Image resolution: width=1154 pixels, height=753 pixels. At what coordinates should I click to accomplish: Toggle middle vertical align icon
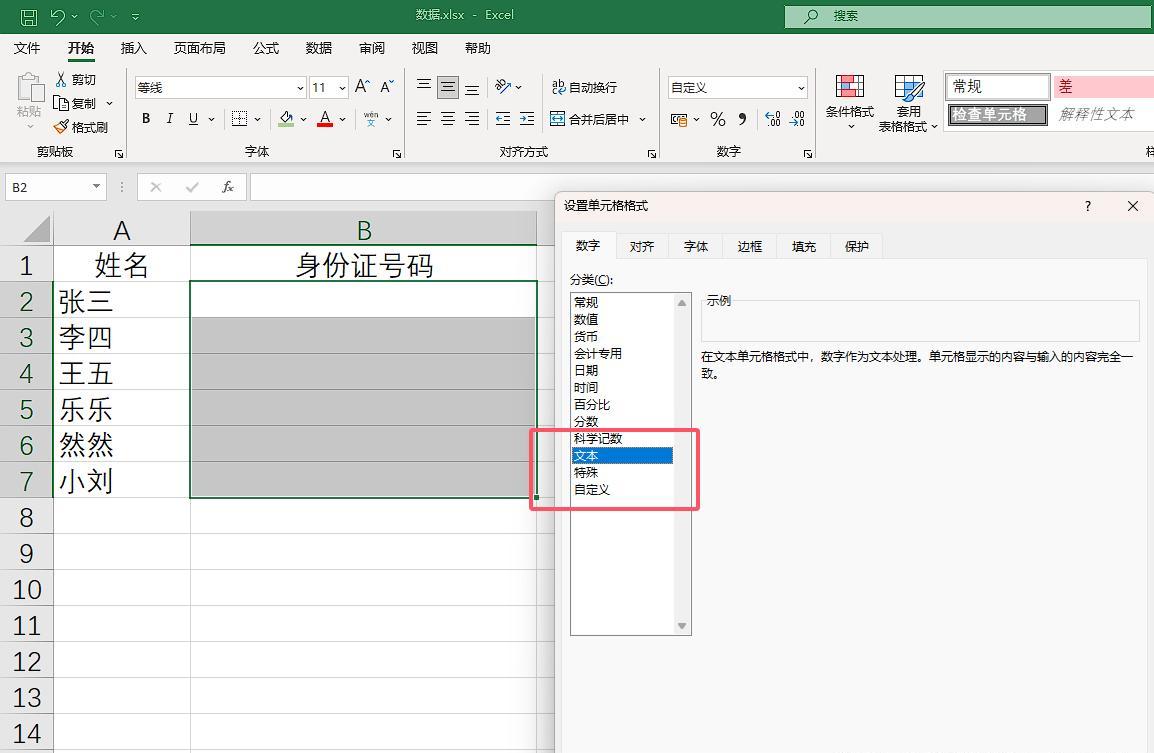[x=447, y=87]
